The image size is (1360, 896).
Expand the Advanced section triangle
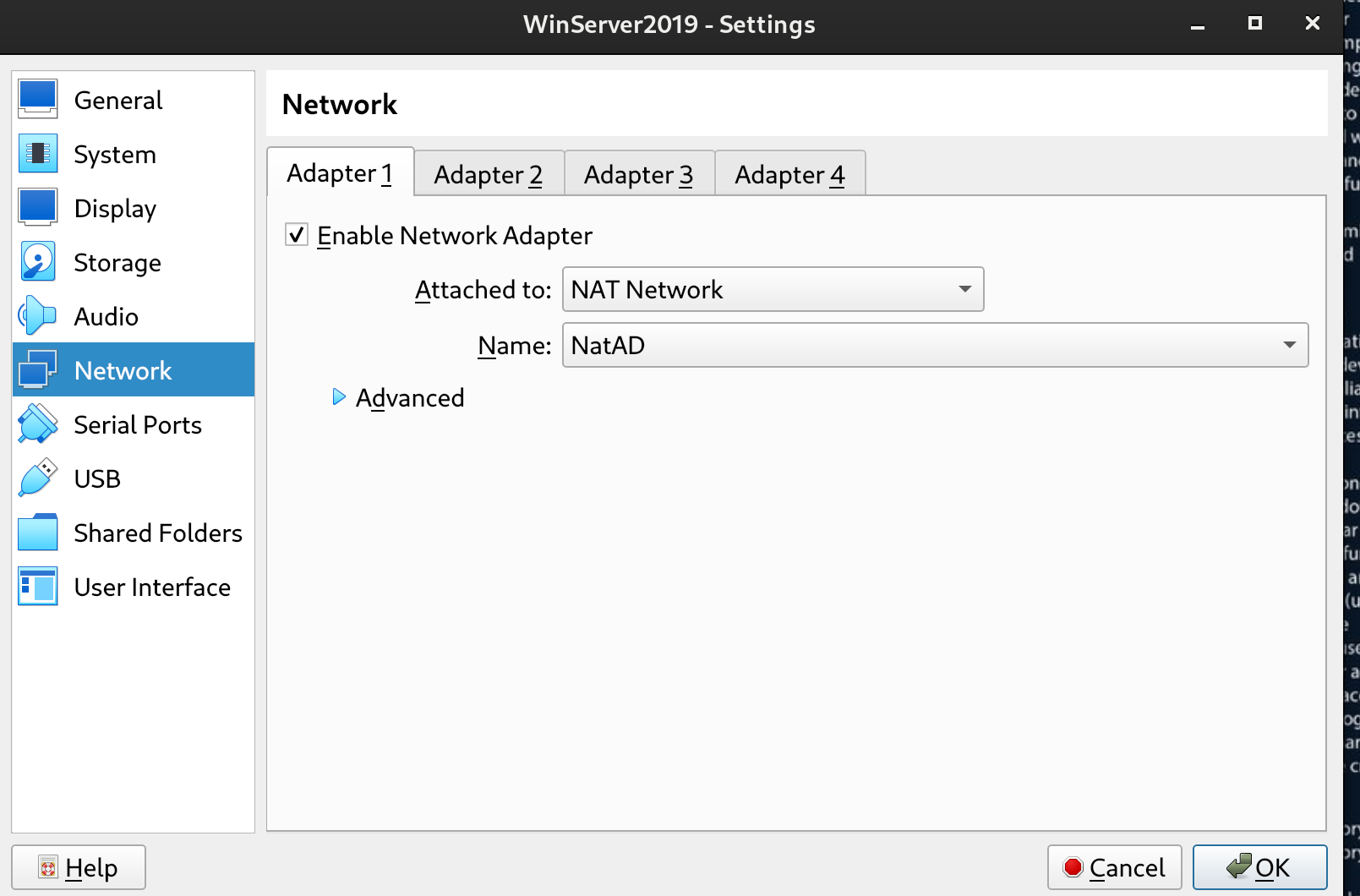click(339, 397)
